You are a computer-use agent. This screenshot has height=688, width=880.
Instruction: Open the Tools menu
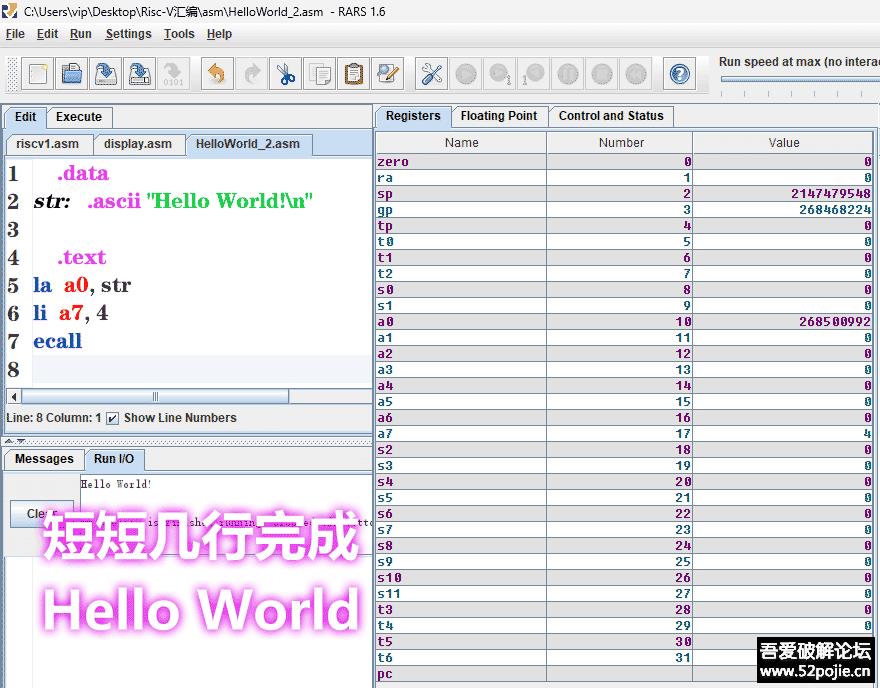pos(179,34)
